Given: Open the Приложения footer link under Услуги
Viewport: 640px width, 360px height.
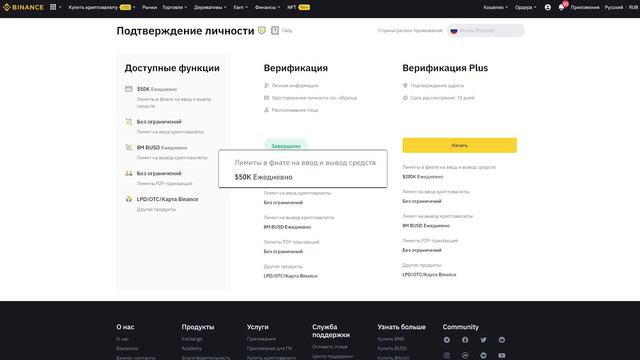Looking at the screenshot, I should (261, 339).
